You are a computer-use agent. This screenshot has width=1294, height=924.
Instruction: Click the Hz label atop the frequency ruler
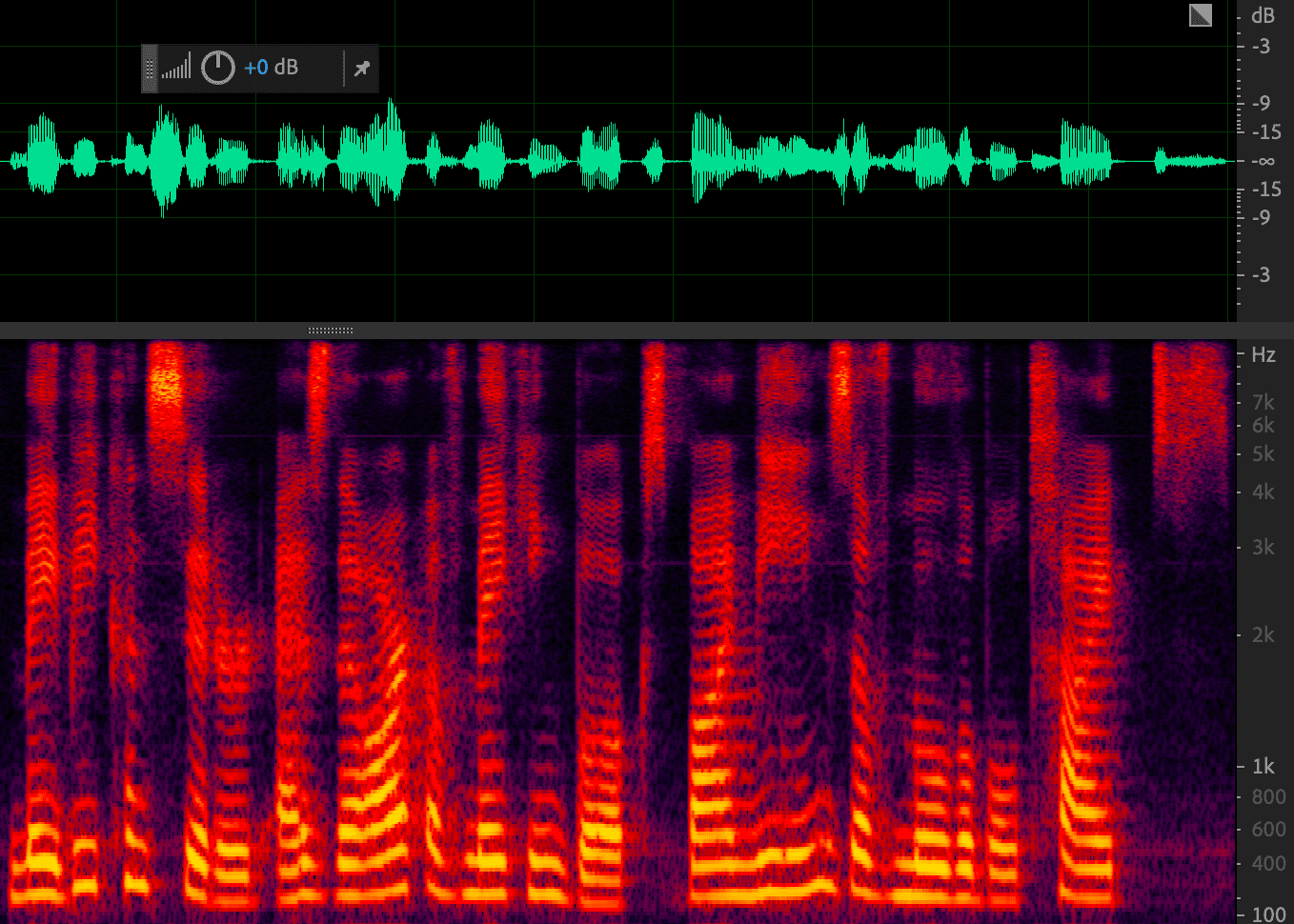[1263, 355]
